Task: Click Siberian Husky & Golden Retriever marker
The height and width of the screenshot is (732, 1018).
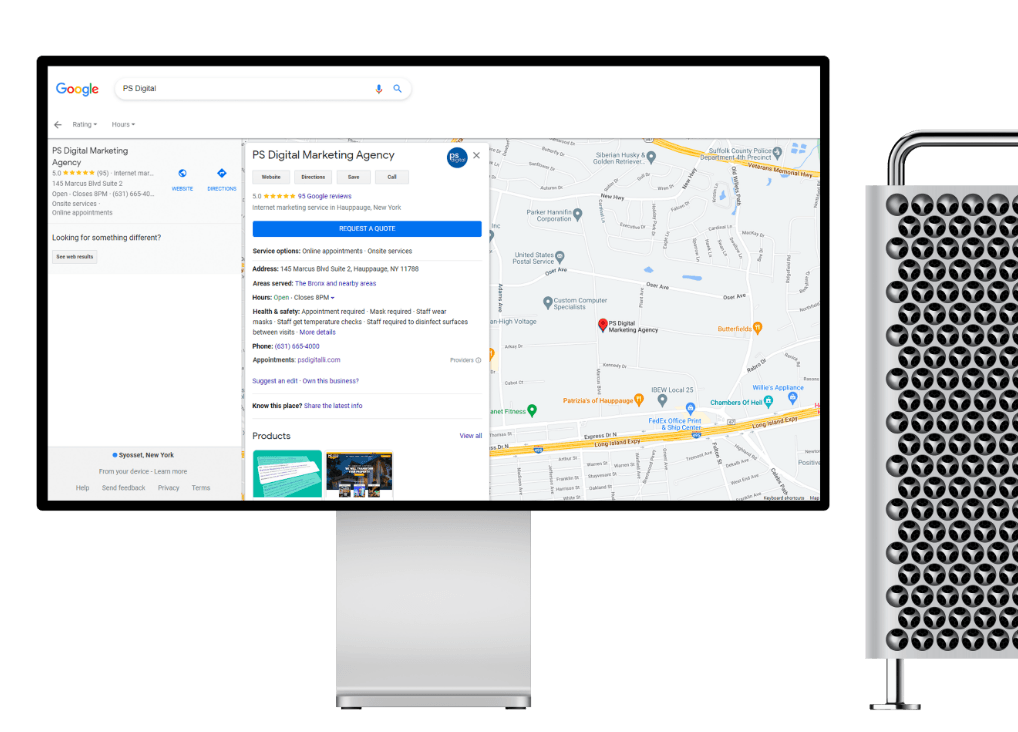Action: click(x=651, y=157)
